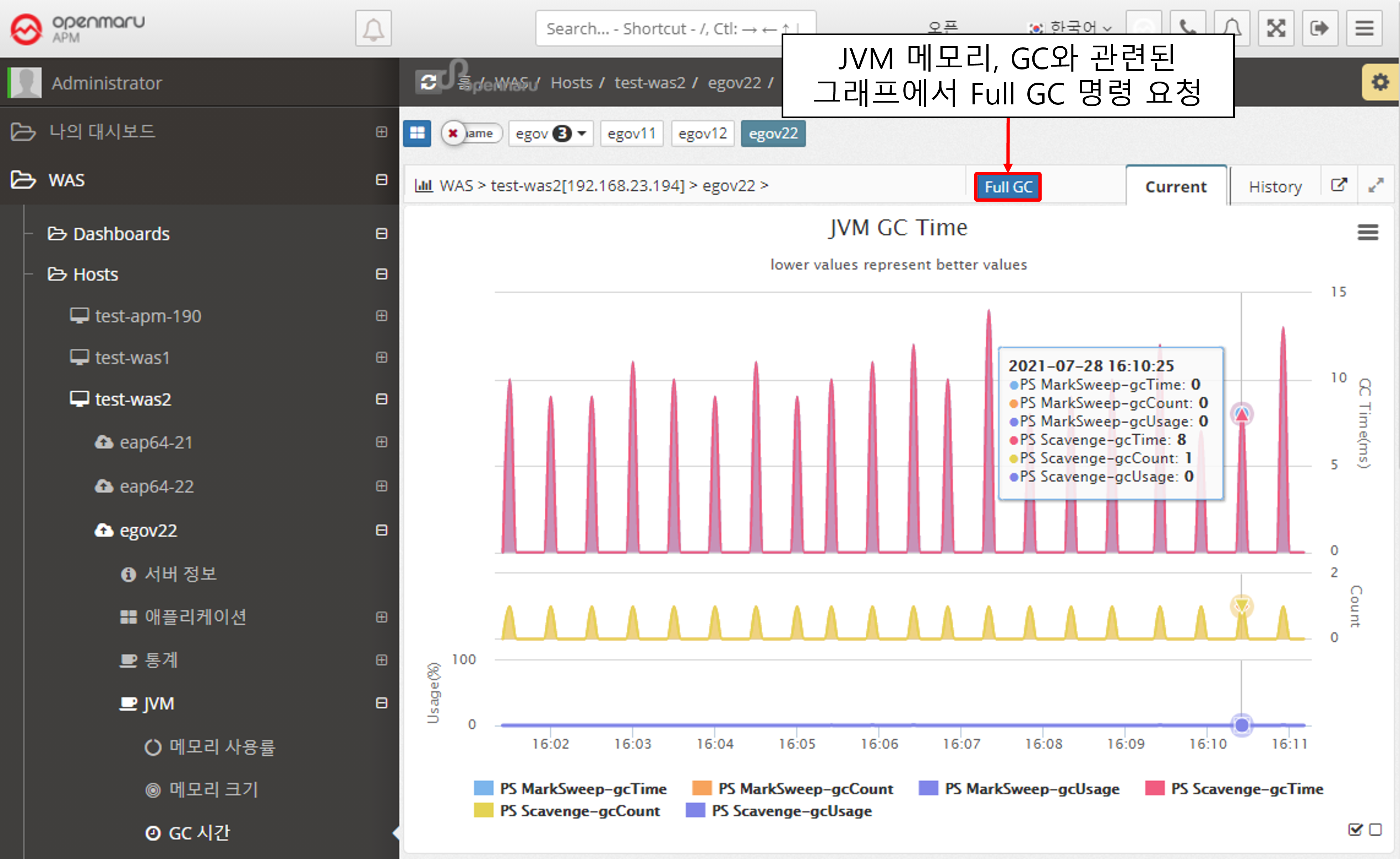1400x859 pixels.
Task: Click the notification bell icon in header
Action: [373, 29]
